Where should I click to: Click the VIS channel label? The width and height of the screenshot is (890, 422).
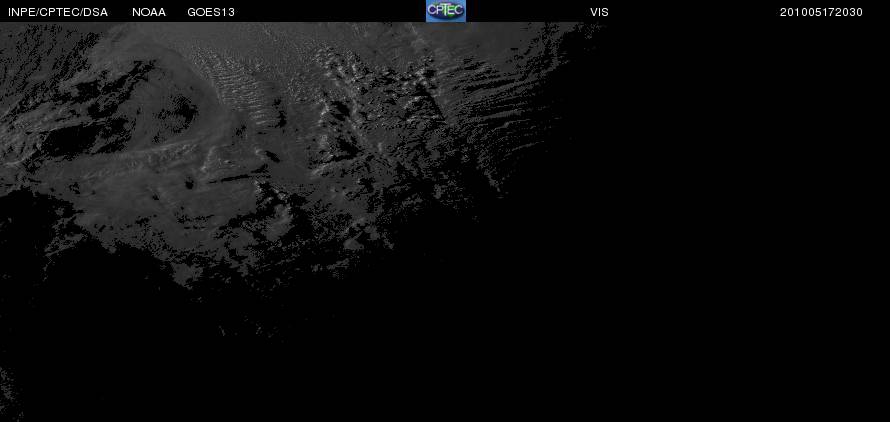coord(599,12)
